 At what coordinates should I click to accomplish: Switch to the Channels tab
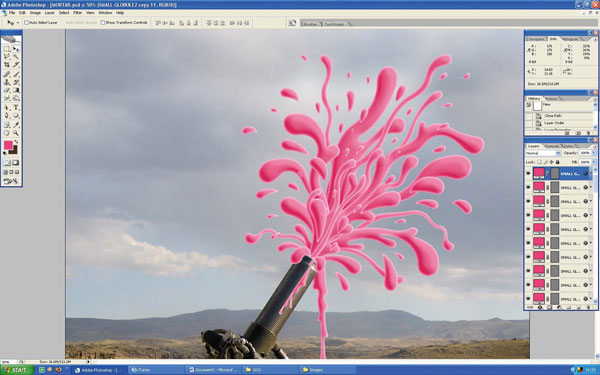tap(551, 146)
